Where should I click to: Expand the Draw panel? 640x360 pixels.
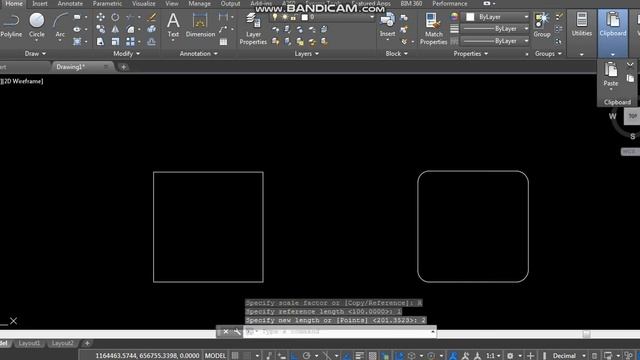click(35, 53)
